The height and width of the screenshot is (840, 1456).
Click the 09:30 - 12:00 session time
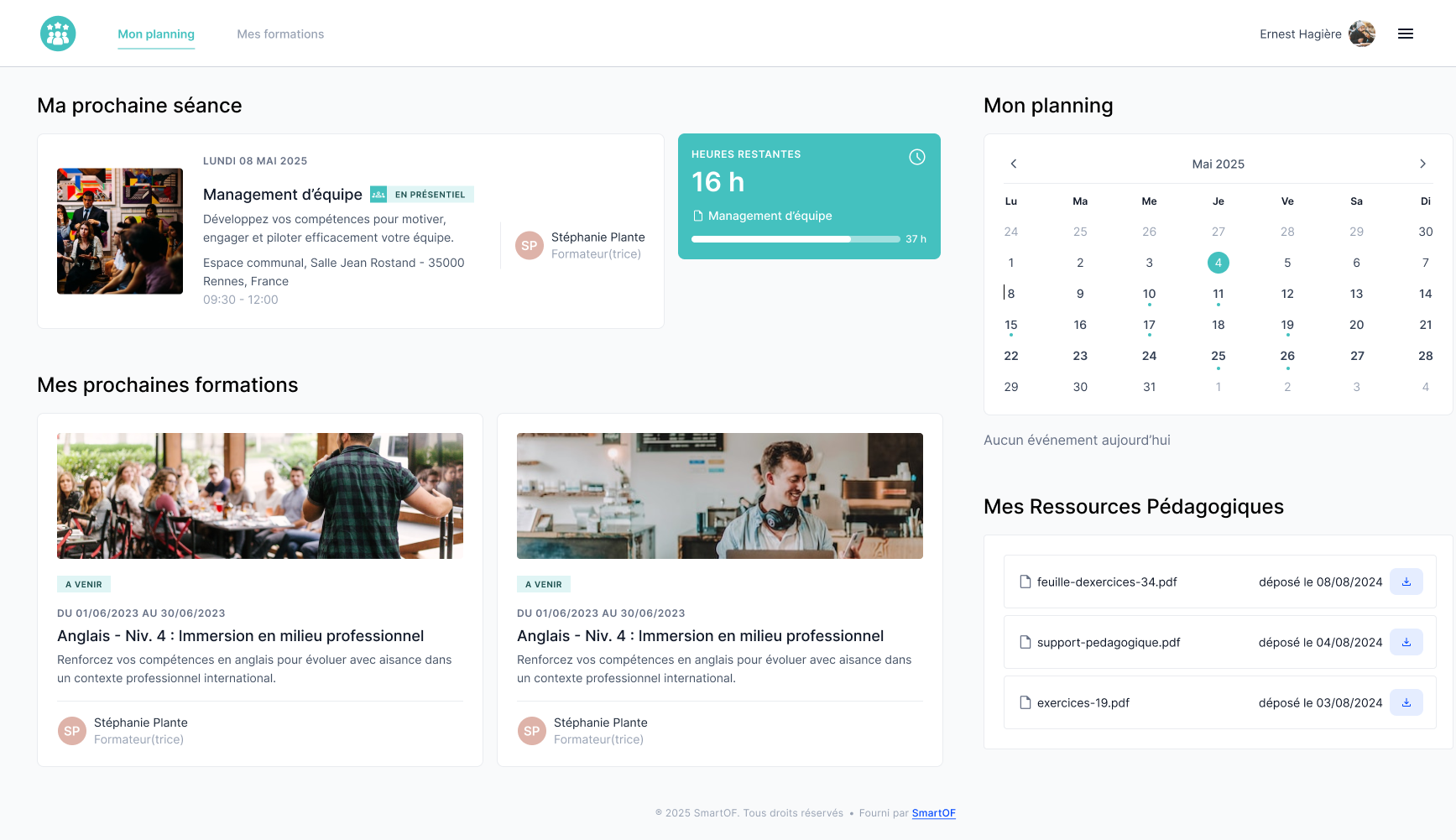241,300
